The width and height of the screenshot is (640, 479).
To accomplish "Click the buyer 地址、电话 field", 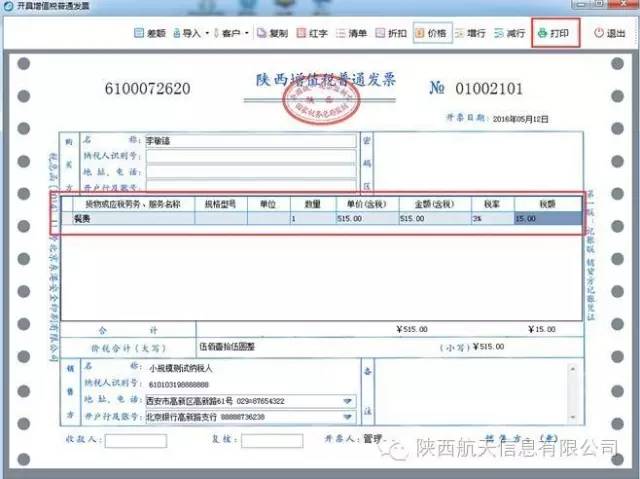I will [251, 172].
